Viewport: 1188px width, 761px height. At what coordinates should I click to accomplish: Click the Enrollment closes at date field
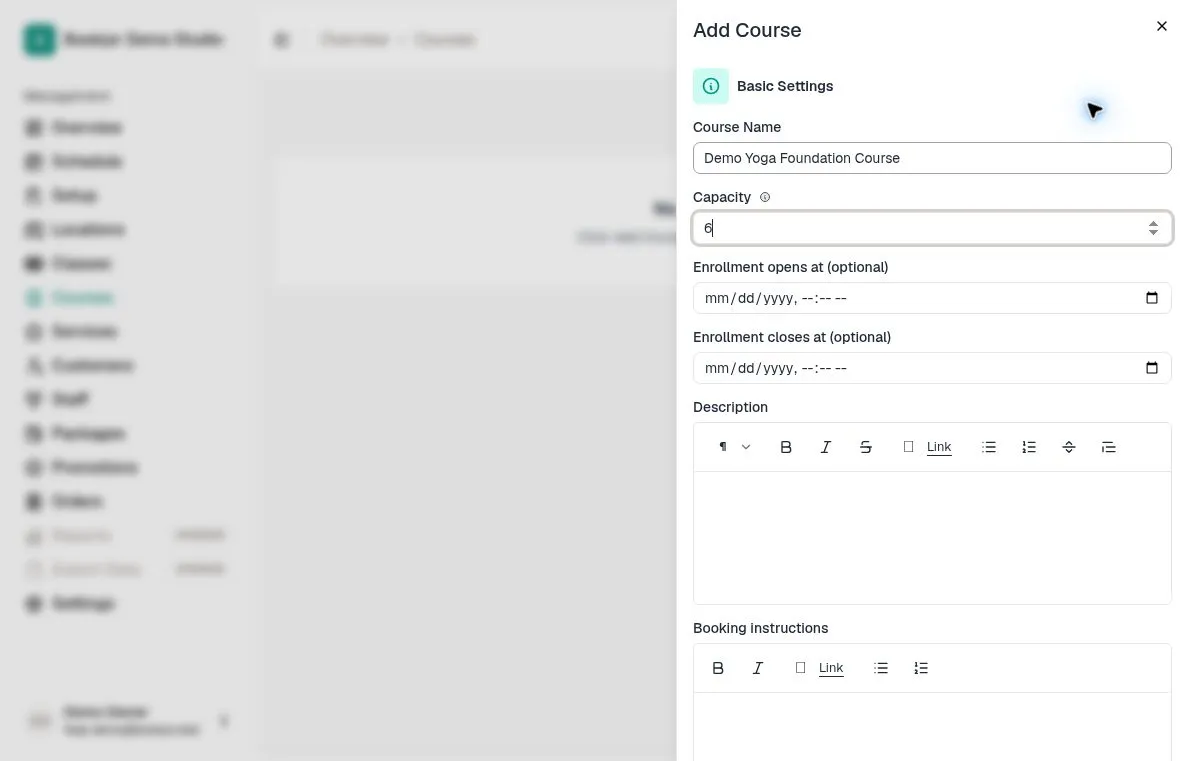point(932,368)
